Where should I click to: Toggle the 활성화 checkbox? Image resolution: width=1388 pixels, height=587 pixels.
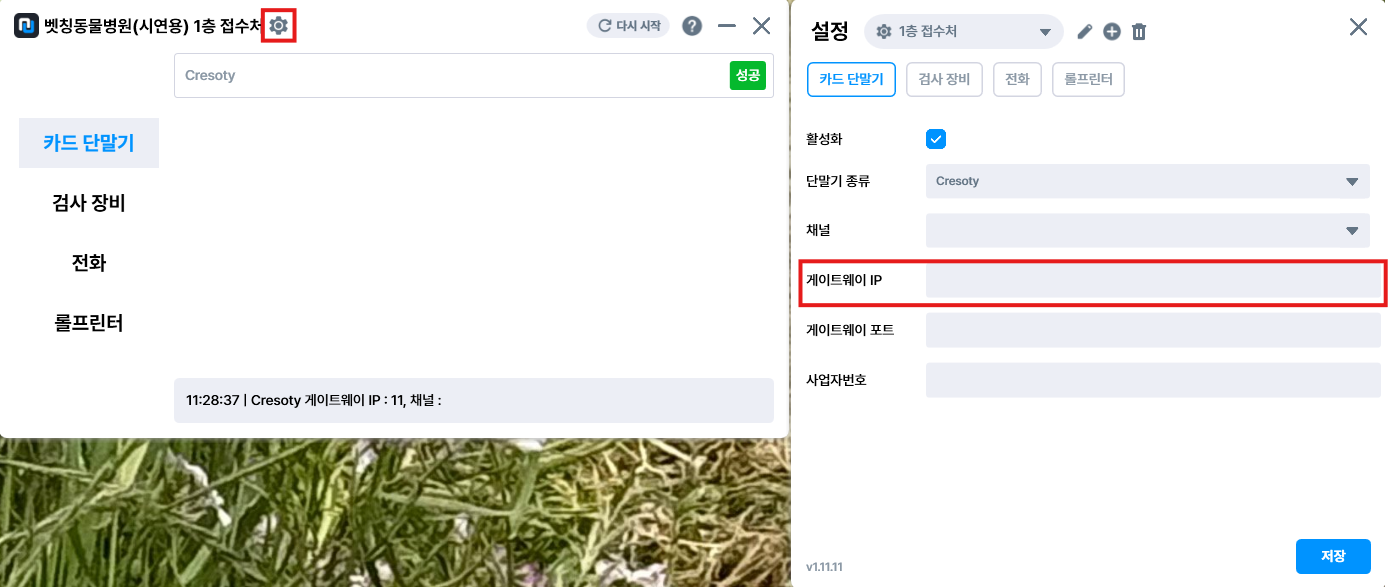(x=936, y=139)
